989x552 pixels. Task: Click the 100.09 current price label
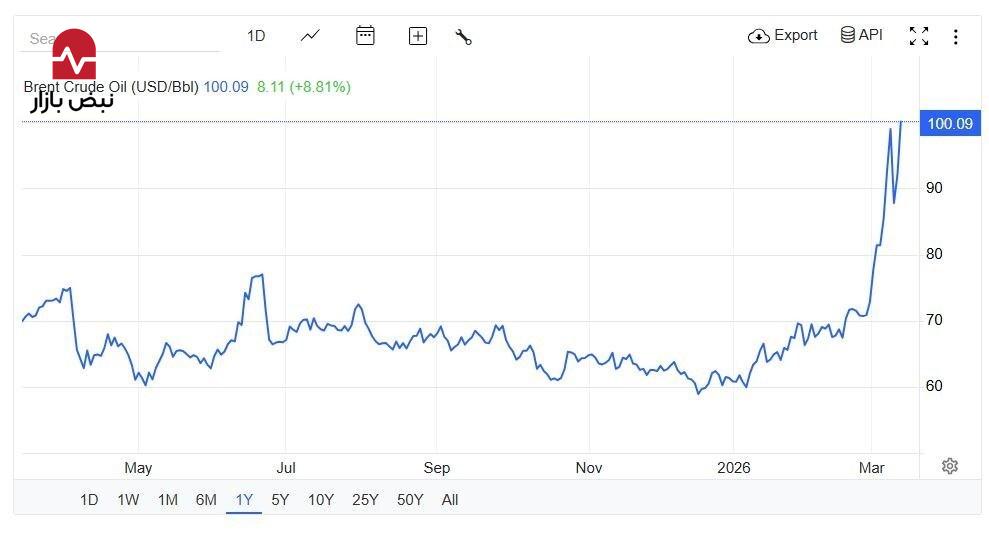(949, 124)
